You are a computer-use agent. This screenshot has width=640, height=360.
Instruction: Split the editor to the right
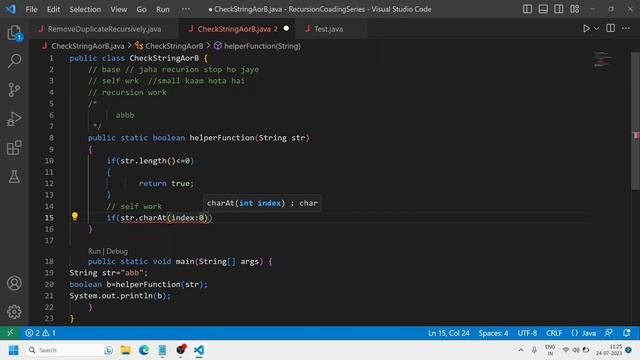(x=611, y=28)
